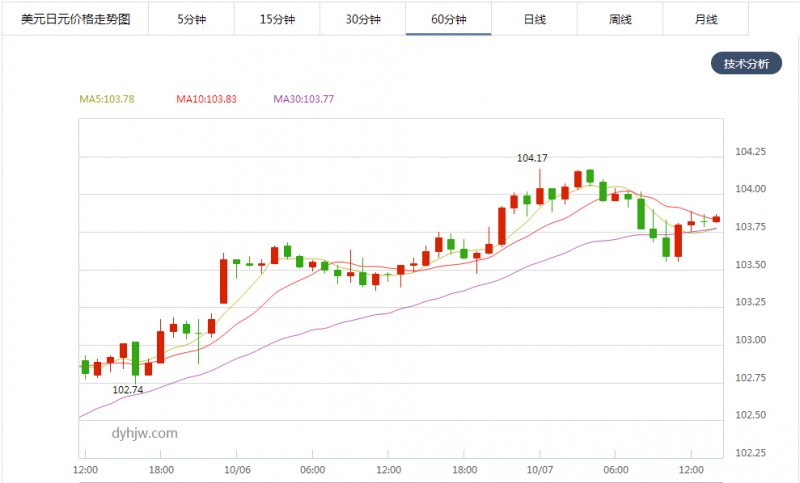Toggle the MA10 legend label
This screenshot has height=483, width=800.
(x=206, y=99)
